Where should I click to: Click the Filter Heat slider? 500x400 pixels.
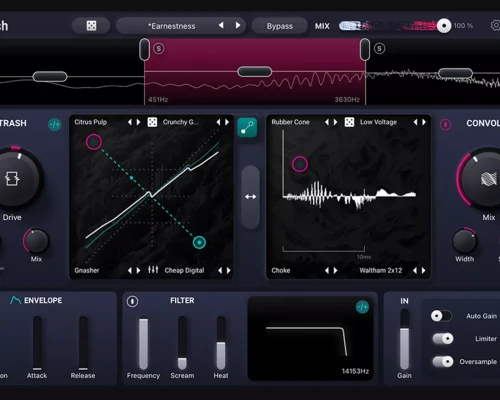[x=221, y=343]
